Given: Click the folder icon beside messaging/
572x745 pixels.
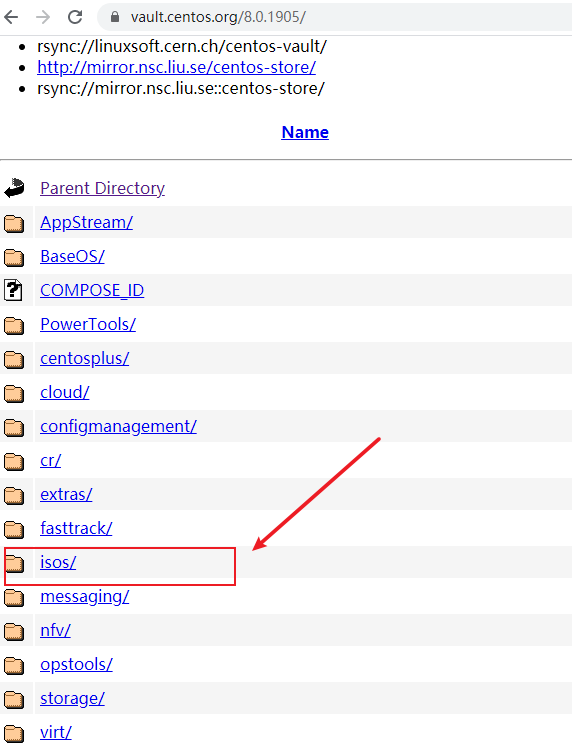Looking at the screenshot, I should [x=14, y=597].
